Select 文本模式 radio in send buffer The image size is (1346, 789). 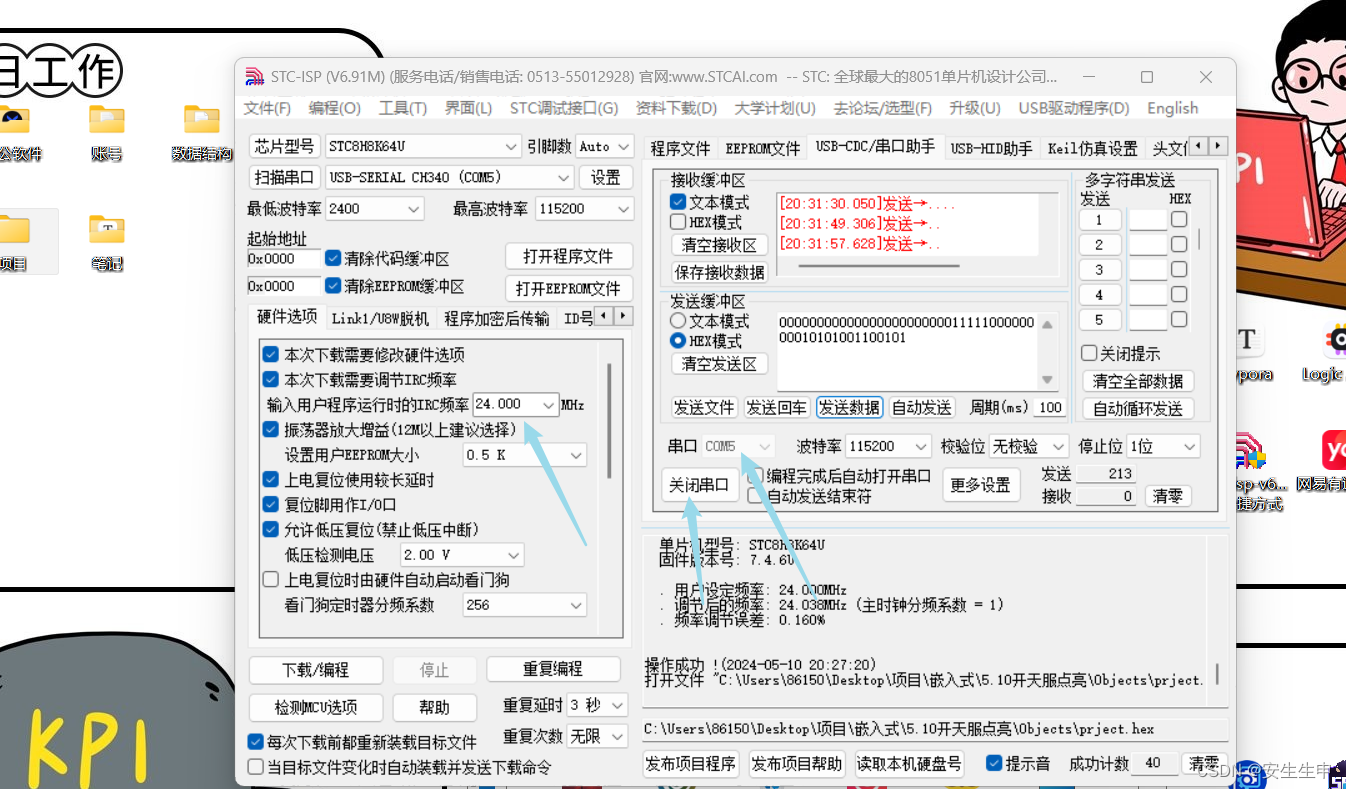click(678, 321)
